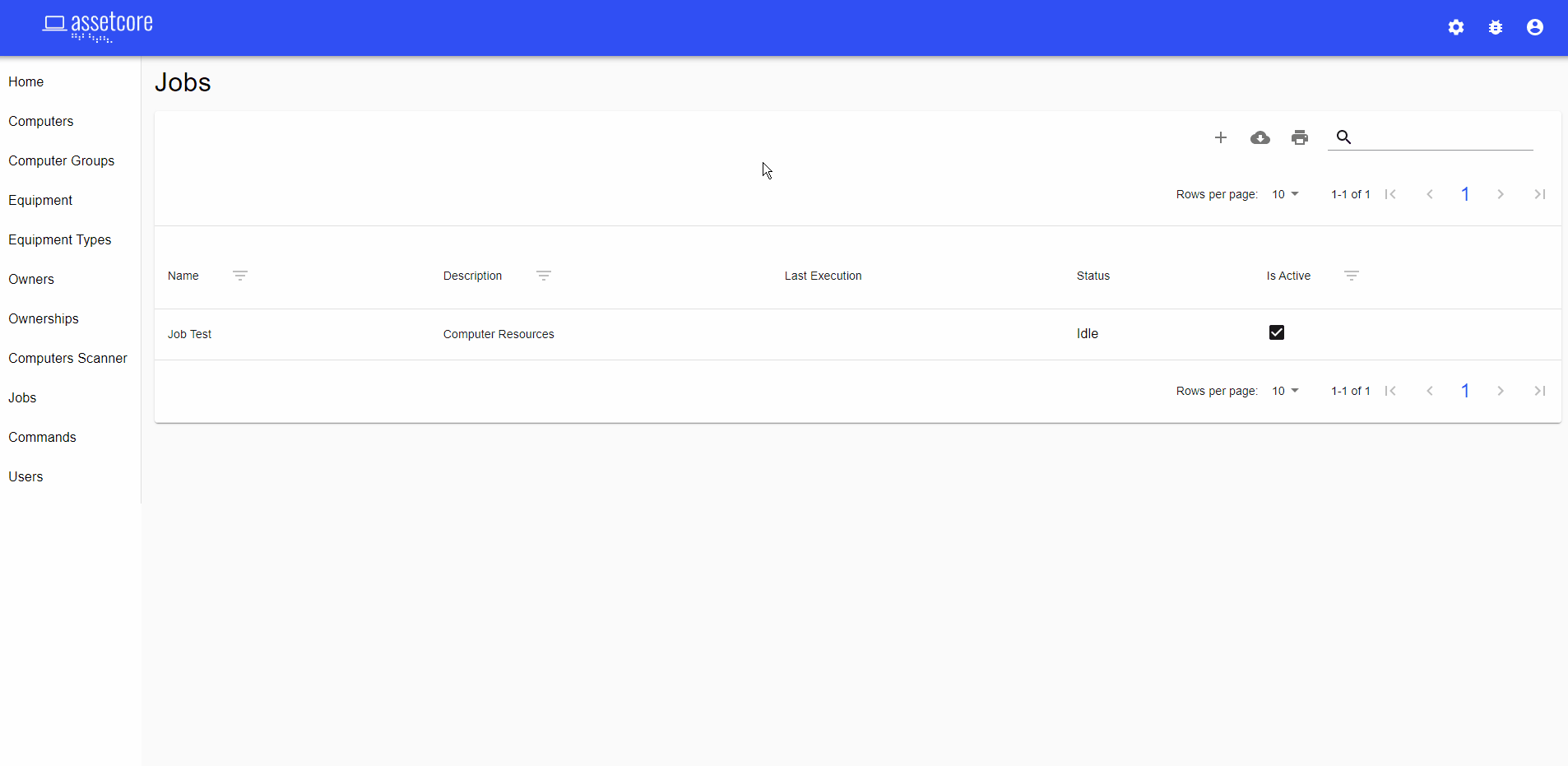Click the Computer Resources description cell
The width and height of the screenshot is (1568, 766).
(499, 334)
